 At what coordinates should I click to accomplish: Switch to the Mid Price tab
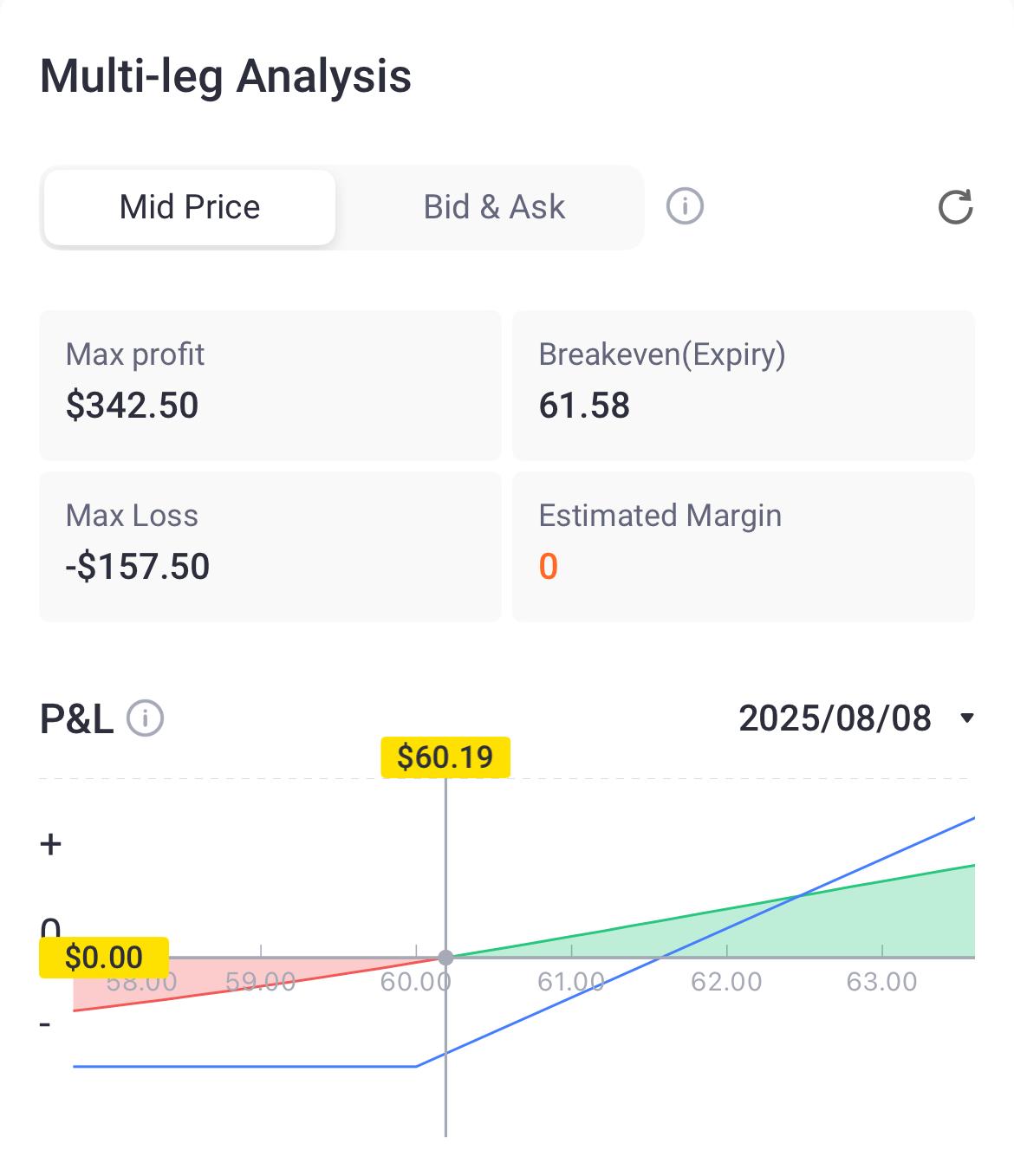[190, 208]
